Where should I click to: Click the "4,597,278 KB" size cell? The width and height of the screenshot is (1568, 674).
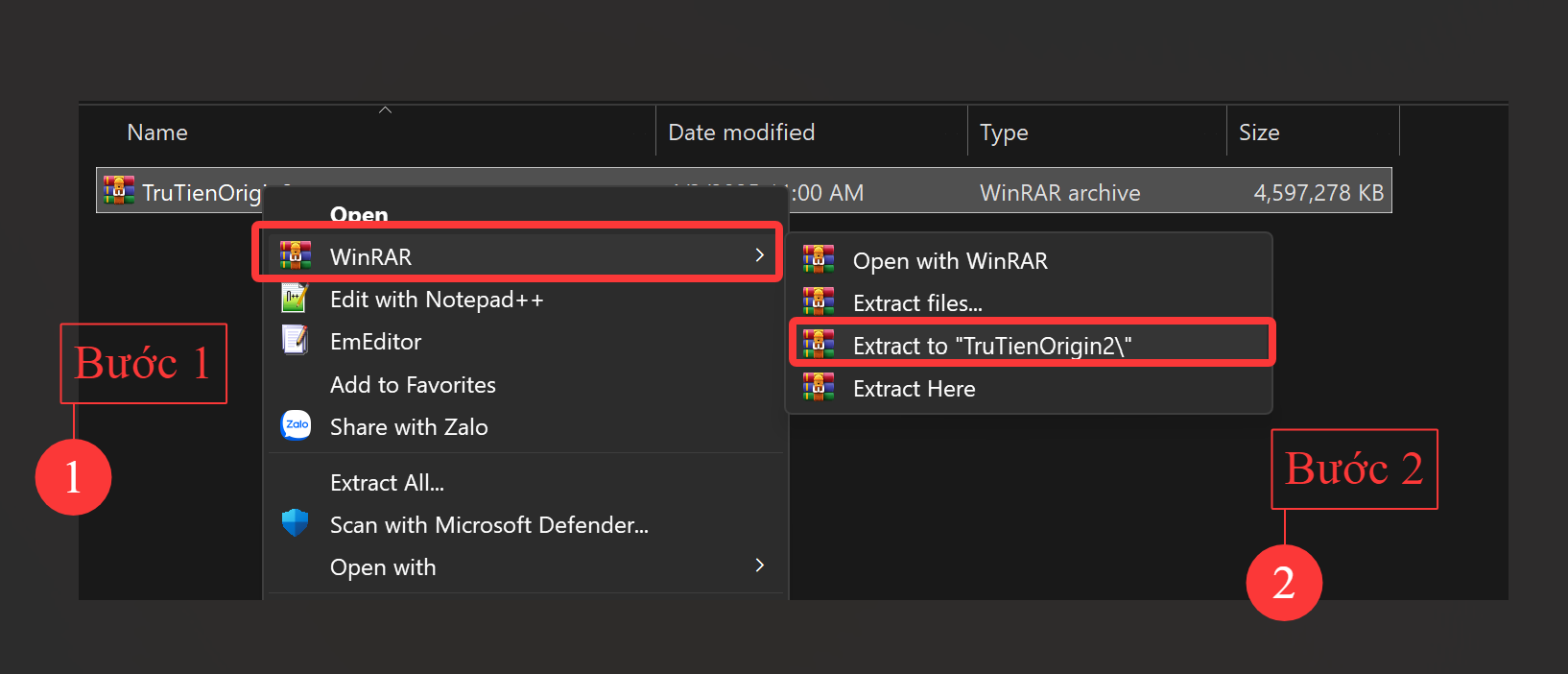[x=1319, y=193]
